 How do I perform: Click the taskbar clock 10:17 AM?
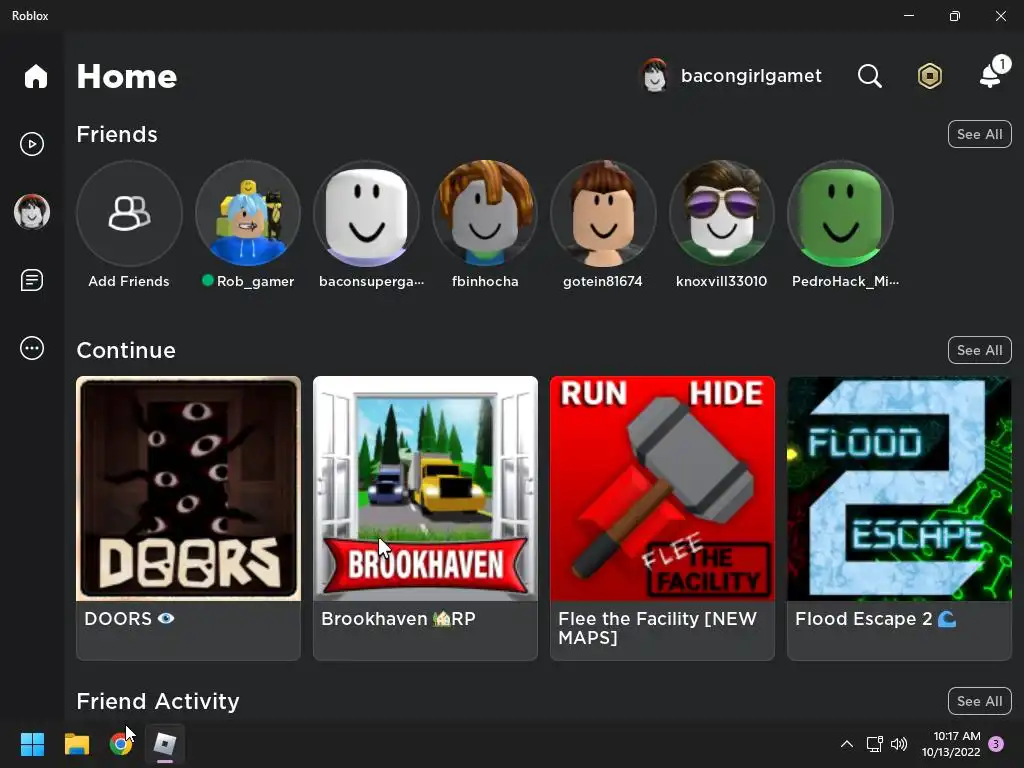point(957,736)
